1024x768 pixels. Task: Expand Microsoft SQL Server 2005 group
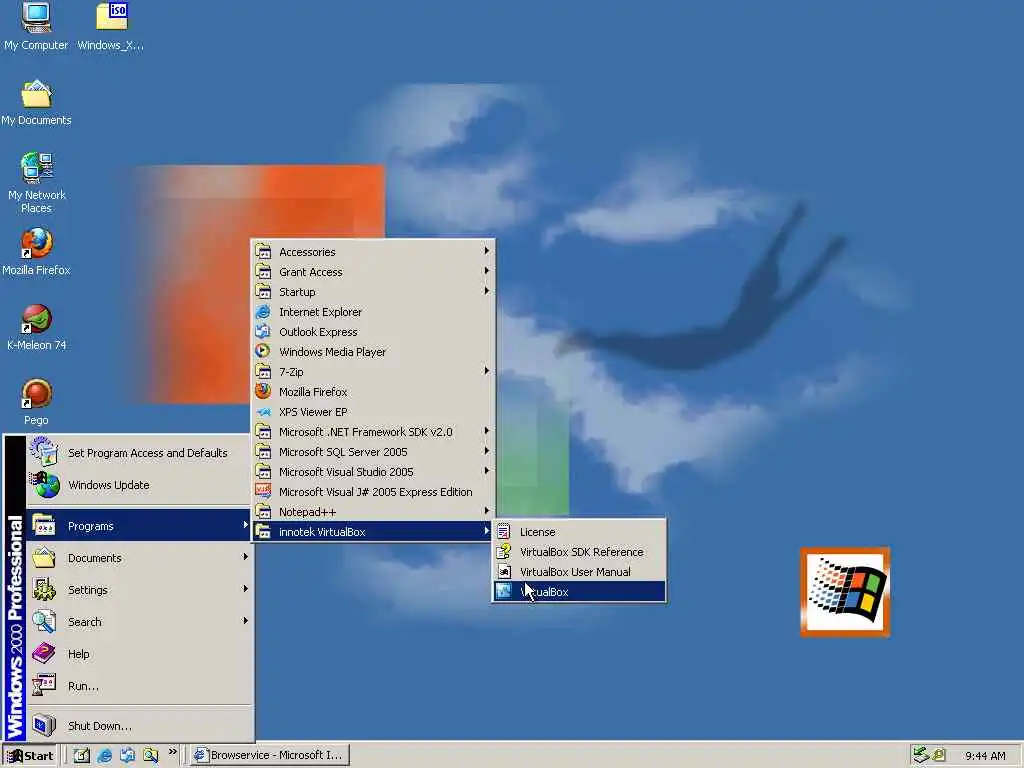coord(373,452)
